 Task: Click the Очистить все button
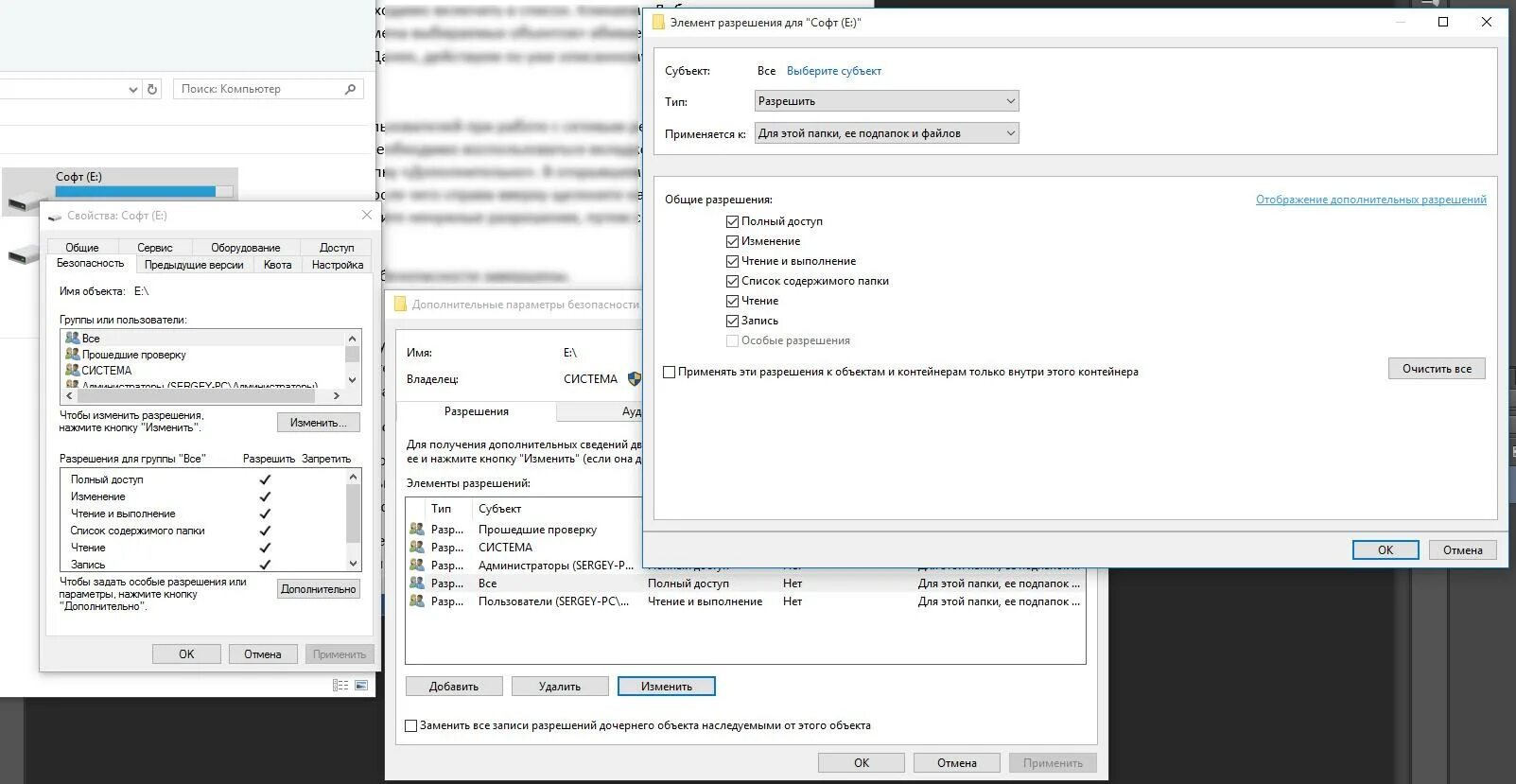tap(1437, 368)
